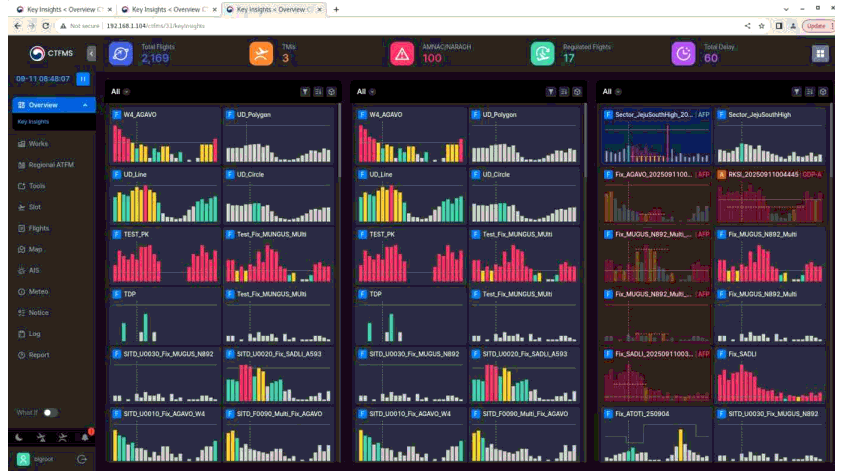The height and width of the screenshot is (471, 848).
Task: Click the Regulated Flights green icon
Action: click(542, 54)
